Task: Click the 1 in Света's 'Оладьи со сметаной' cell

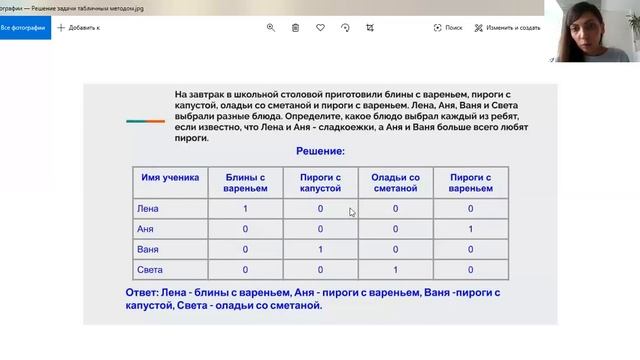Action: (x=396, y=270)
